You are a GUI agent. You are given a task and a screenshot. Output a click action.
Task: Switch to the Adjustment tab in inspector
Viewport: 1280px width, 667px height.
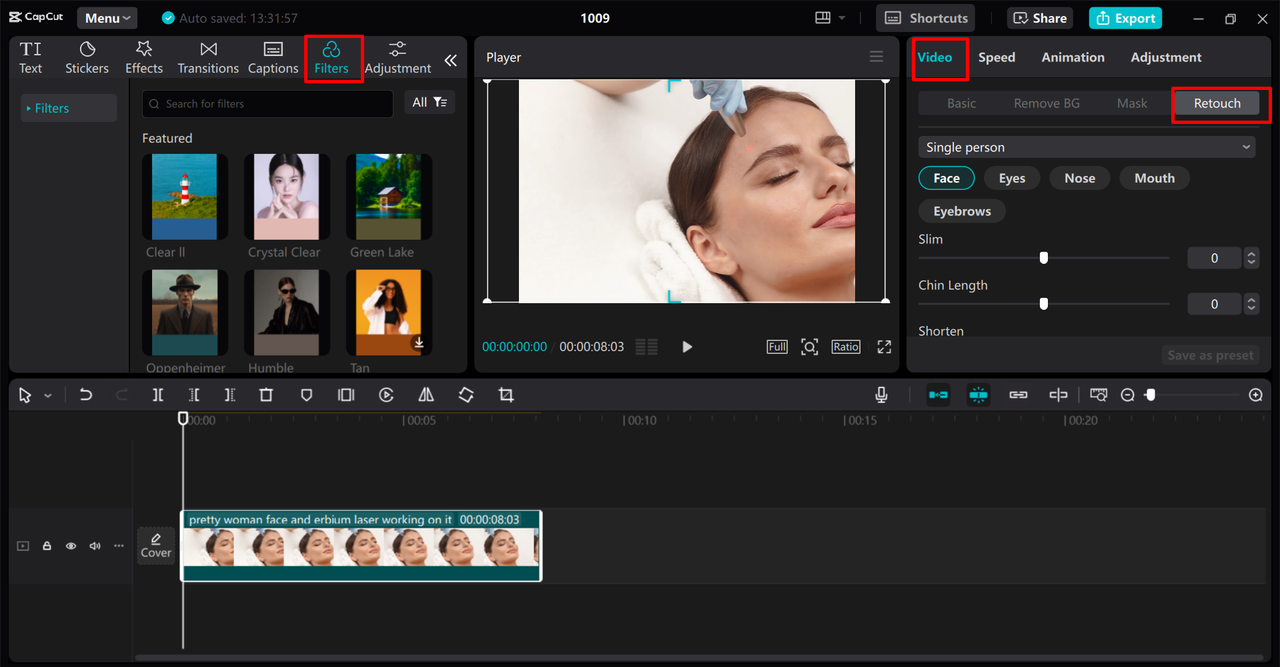(1166, 57)
